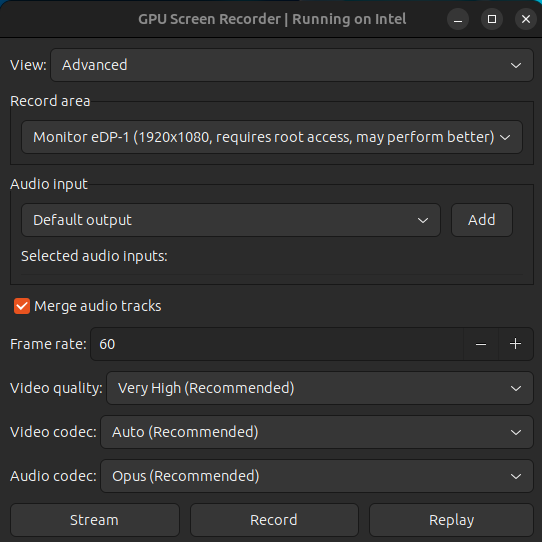This screenshot has width=542, height=542.
Task: Maximize the GPU Screen Recorder window
Action: click(x=492, y=19)
